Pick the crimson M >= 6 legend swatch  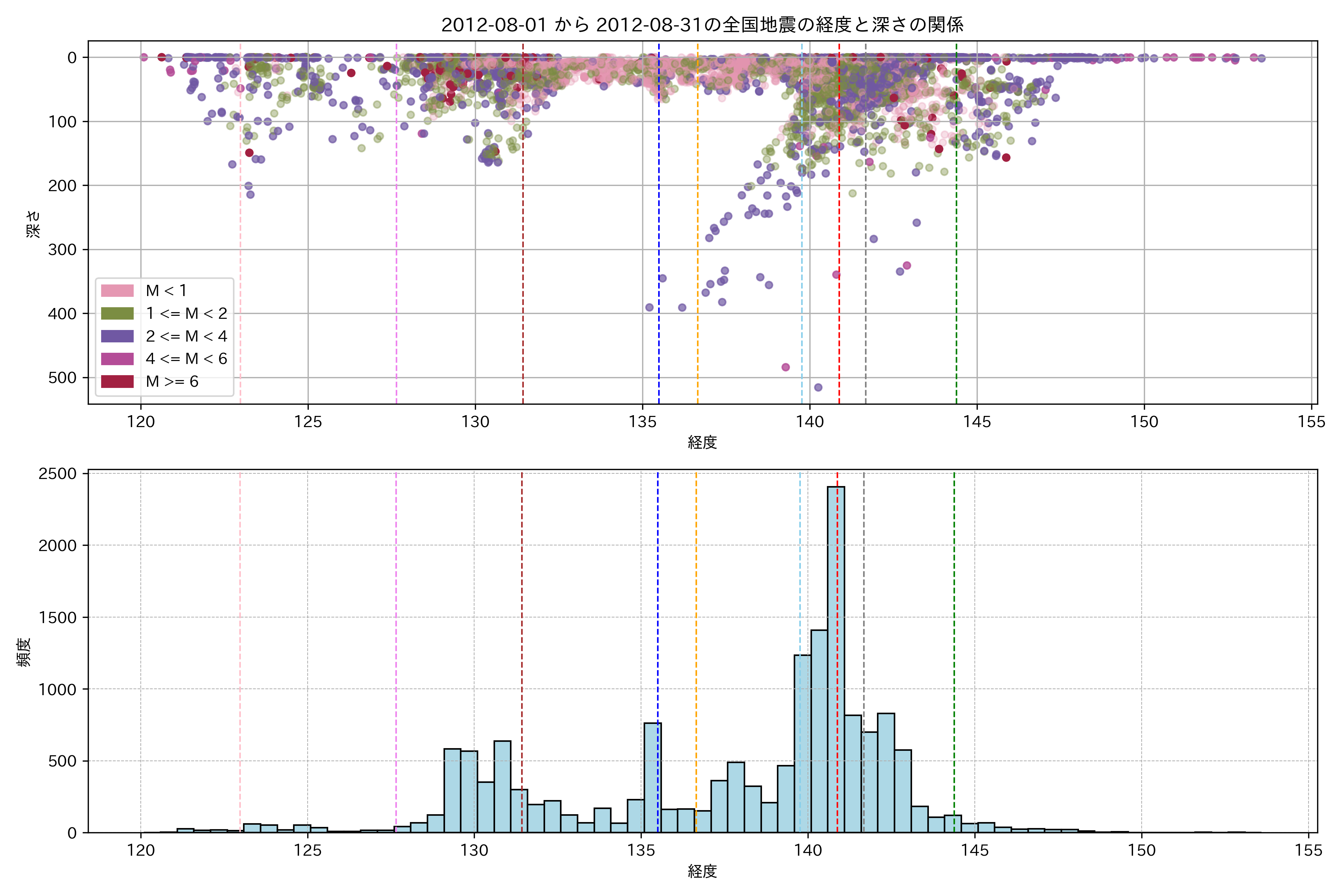pos(117,382)
